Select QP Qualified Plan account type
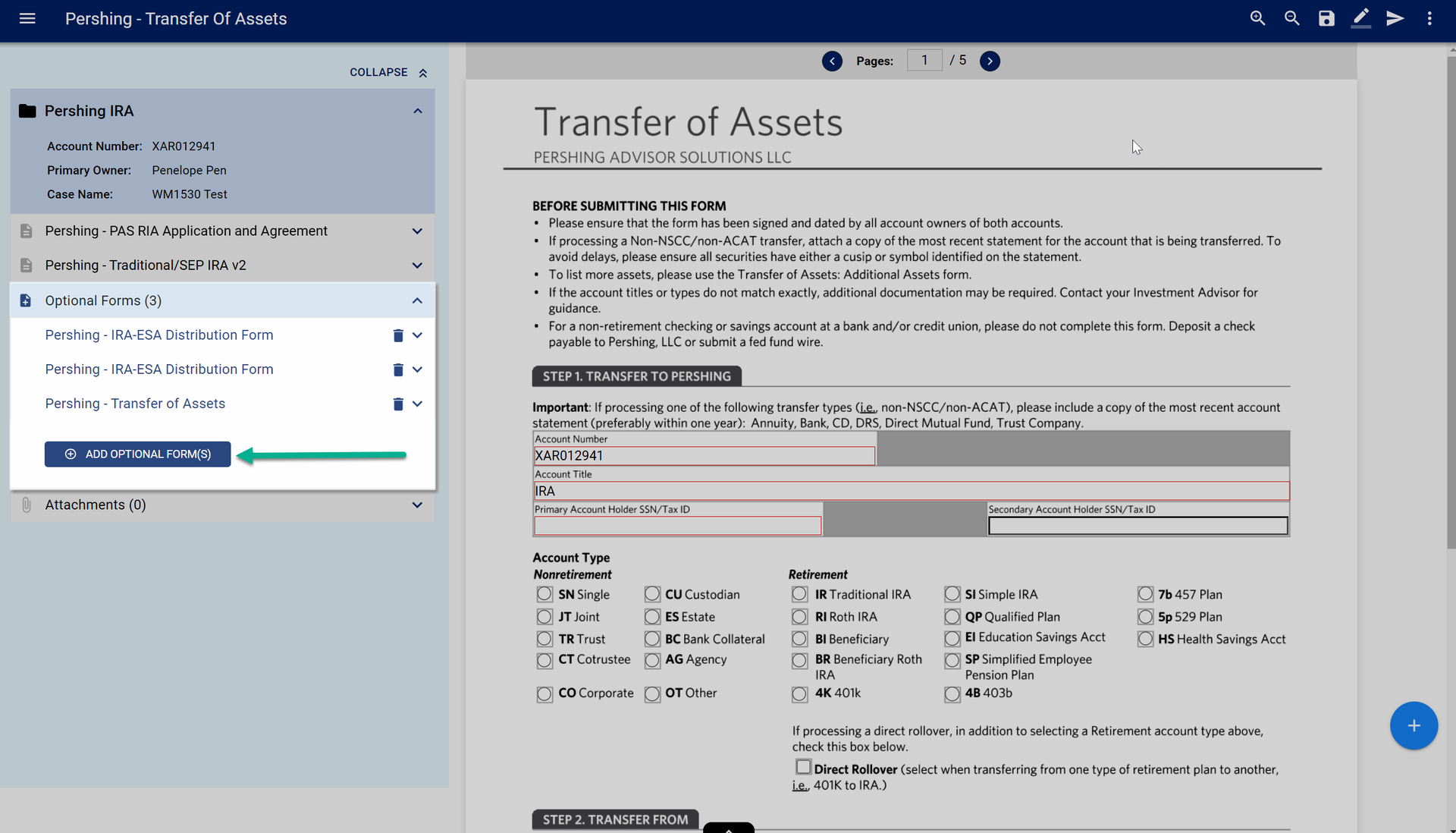 click(952, 617)
